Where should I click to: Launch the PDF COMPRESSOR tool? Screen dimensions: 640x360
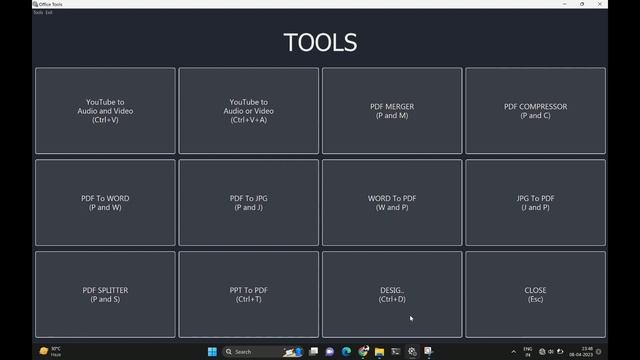[x=536, y=111]
